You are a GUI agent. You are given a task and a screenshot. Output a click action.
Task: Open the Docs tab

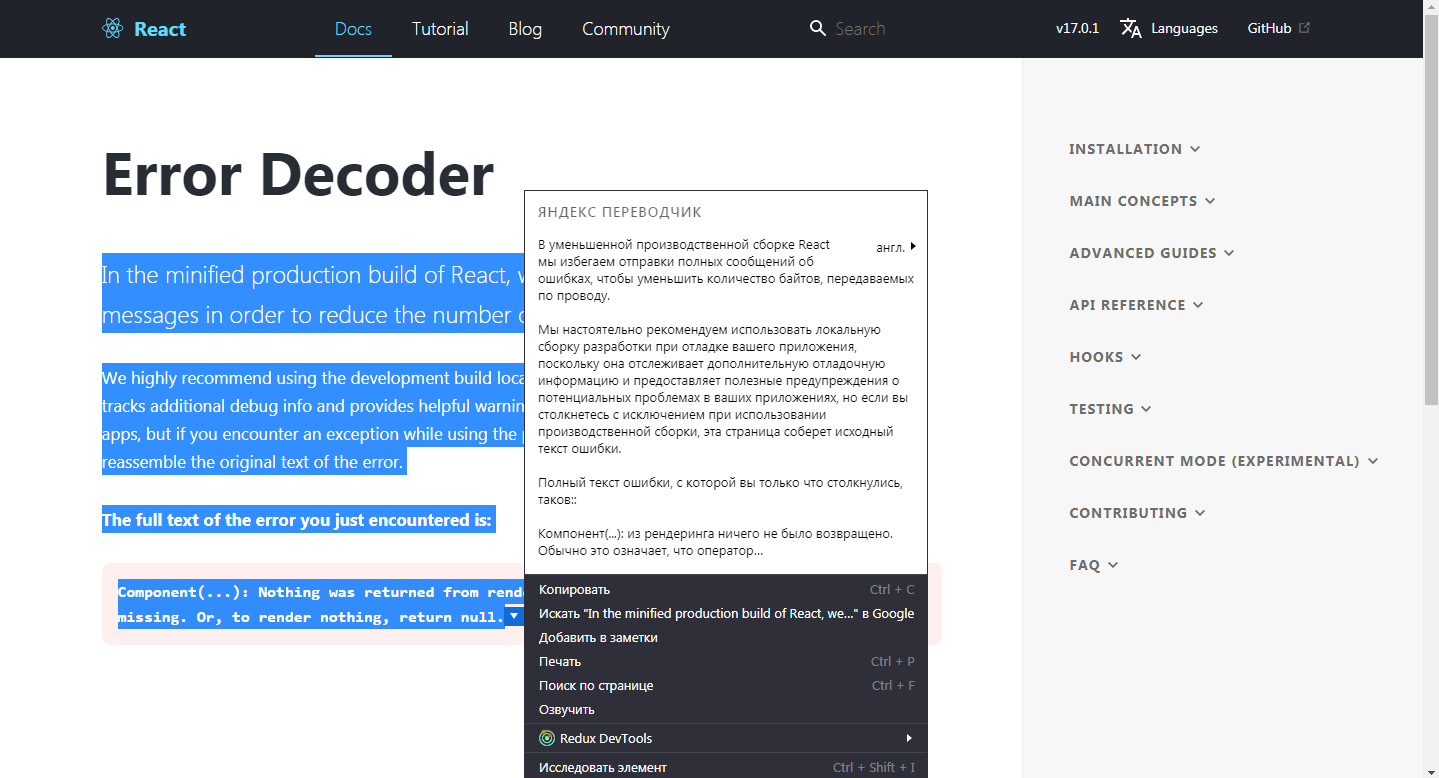pyautogui.click(x=353, y=29)
